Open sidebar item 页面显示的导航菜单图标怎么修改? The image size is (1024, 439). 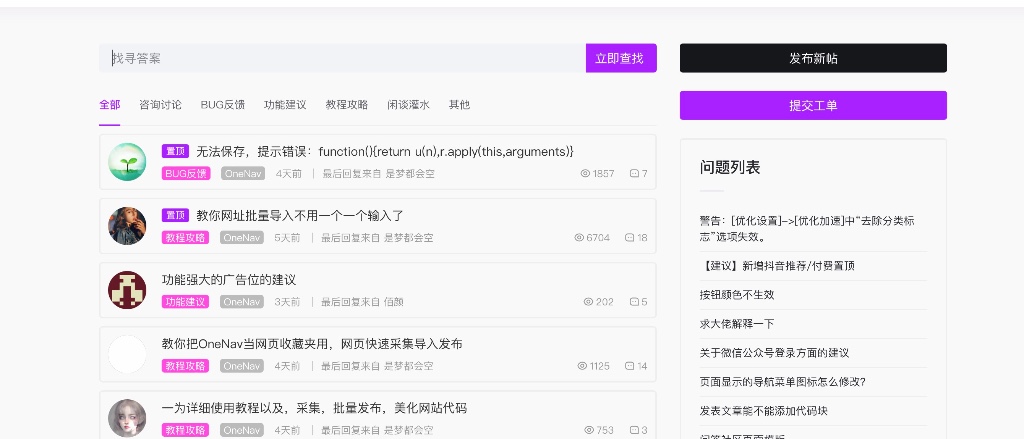point(782,382)
